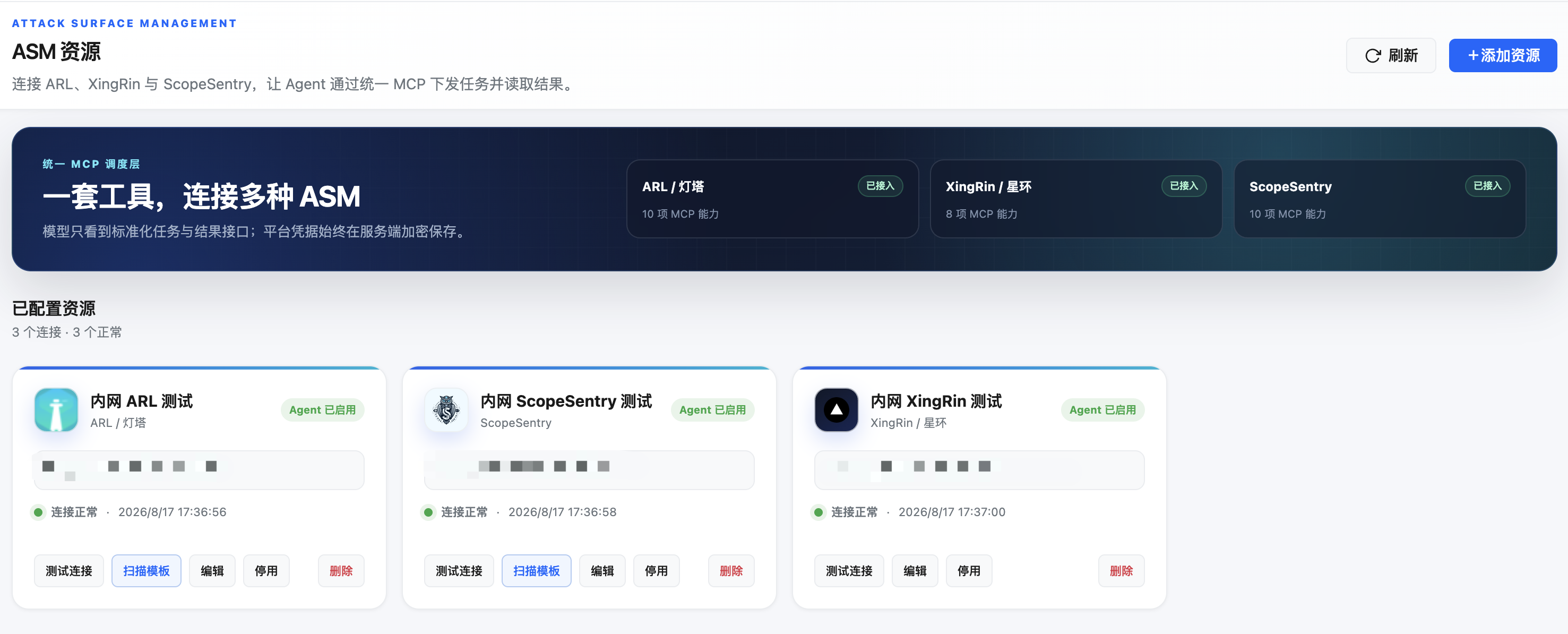Click the masked address field on ARL card
The width and height of the screenshot is (1568, 634).
click(199, 470)
